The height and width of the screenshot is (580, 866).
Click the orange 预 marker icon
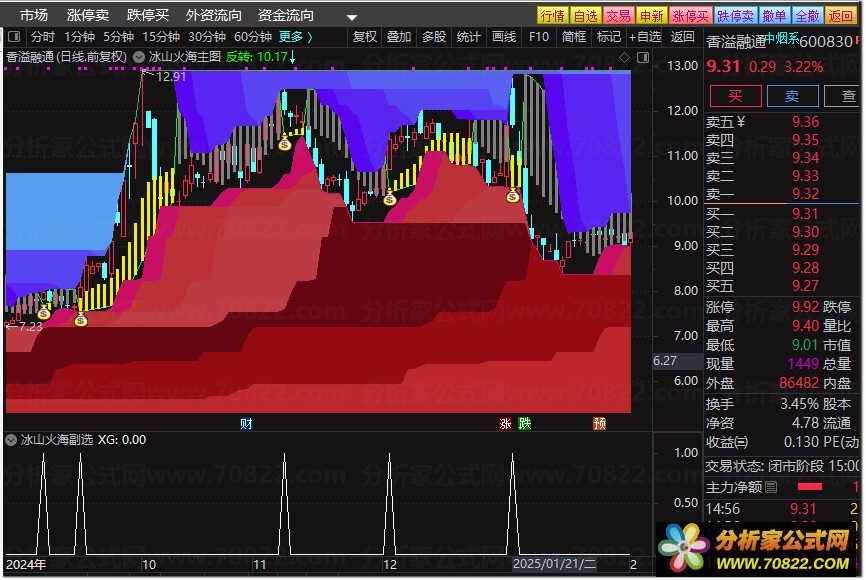pyautogui.click(x=599, y=424)
